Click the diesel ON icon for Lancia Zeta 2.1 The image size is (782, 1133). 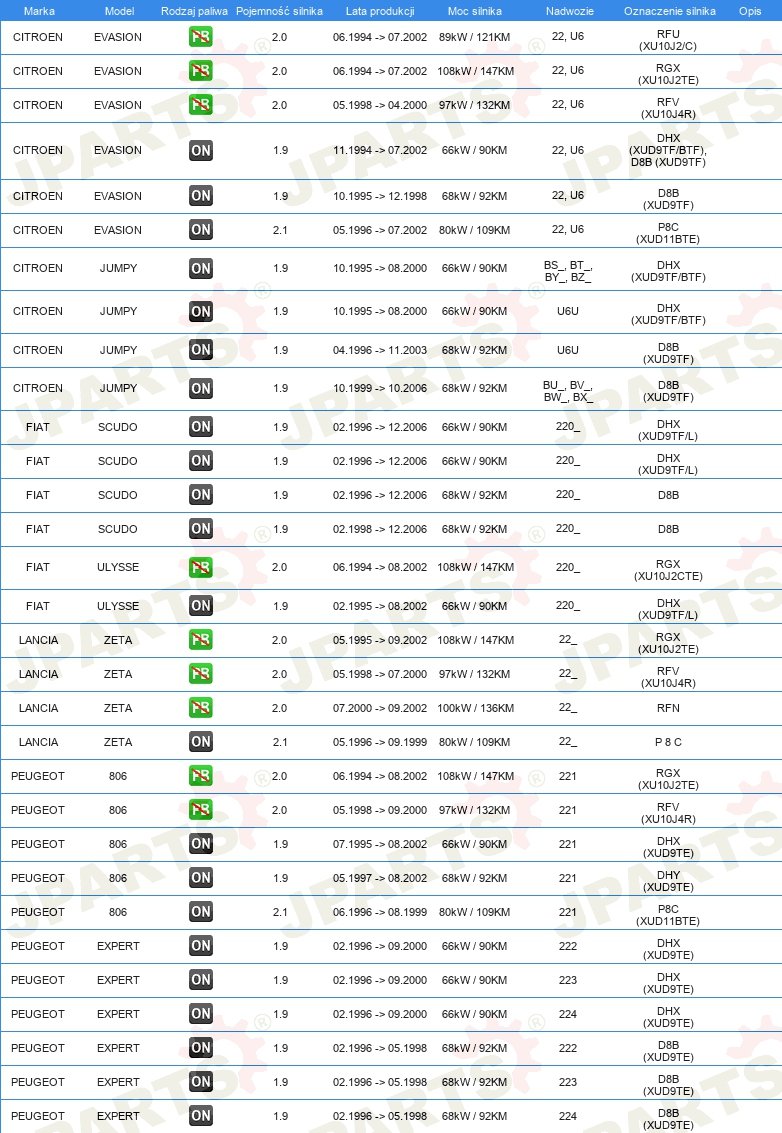[x=200, y=741]
